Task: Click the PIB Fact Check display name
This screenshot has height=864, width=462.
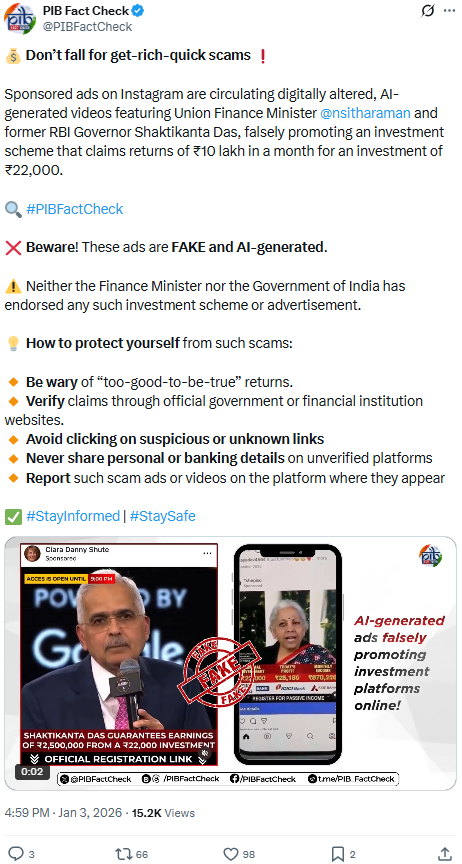Action: pyautogui.click(x=85, y=10)
